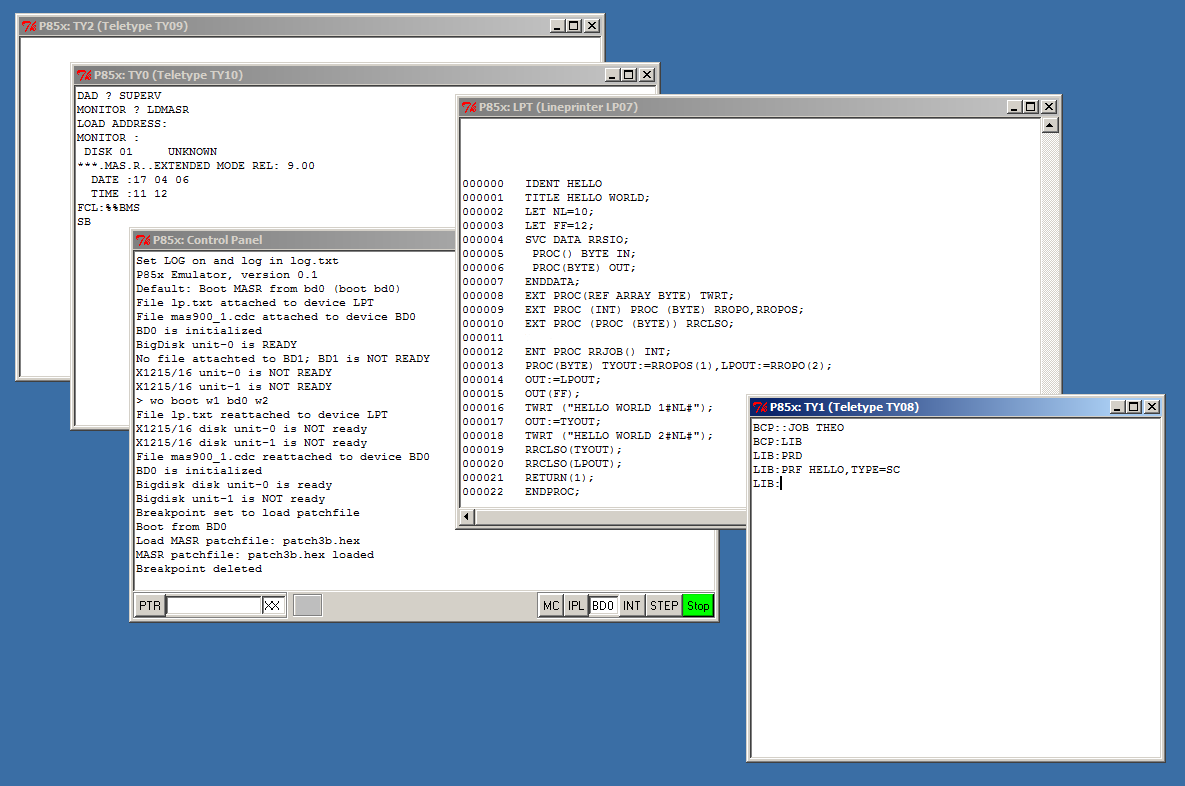Click 'DAD ? SUPERV' in TY0 window

click(x=119, y=96)
